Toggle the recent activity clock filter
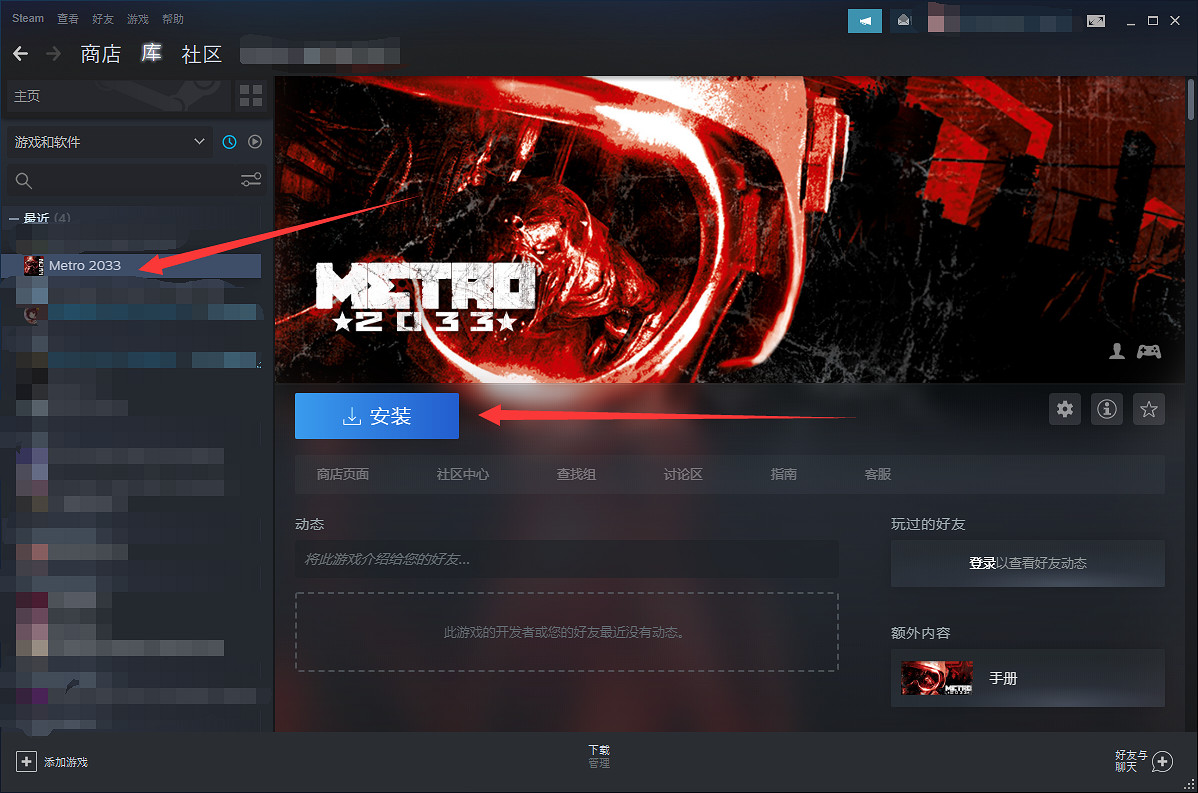1198x793 pixels. [x=229, y=142]
